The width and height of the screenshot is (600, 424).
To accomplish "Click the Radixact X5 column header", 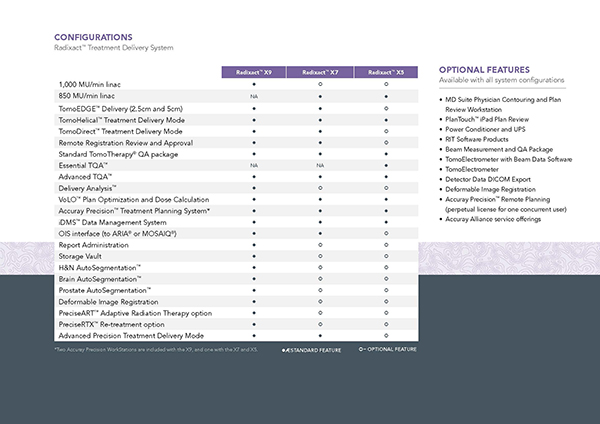I will point(386,72).
